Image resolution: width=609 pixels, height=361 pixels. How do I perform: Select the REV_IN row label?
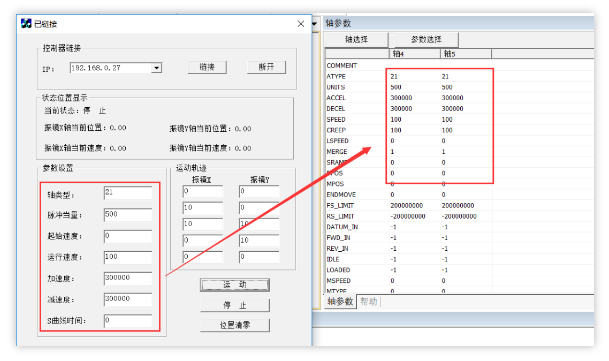coord(337,249)
